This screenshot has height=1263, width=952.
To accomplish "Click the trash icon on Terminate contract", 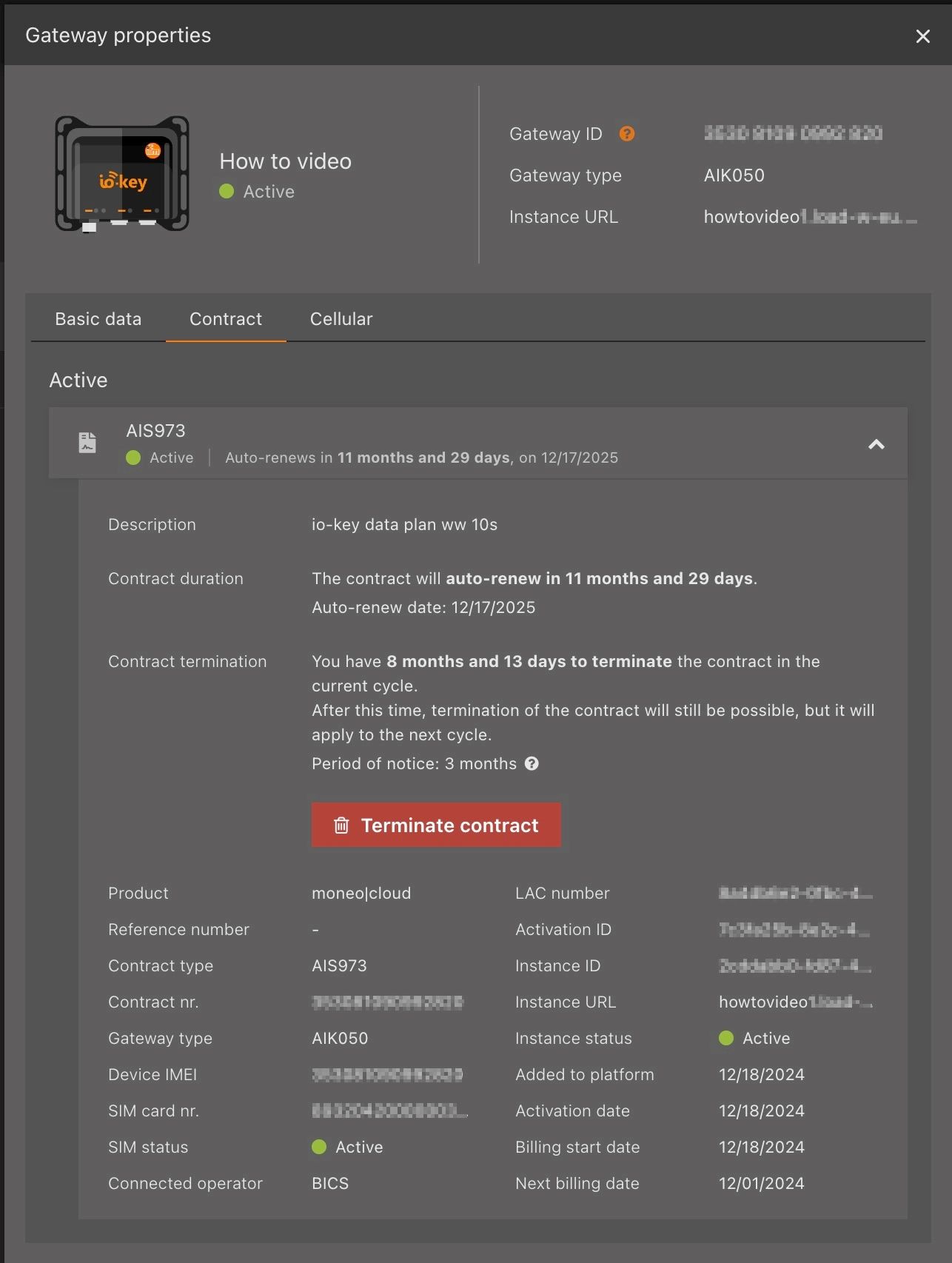I will point(341,825).
